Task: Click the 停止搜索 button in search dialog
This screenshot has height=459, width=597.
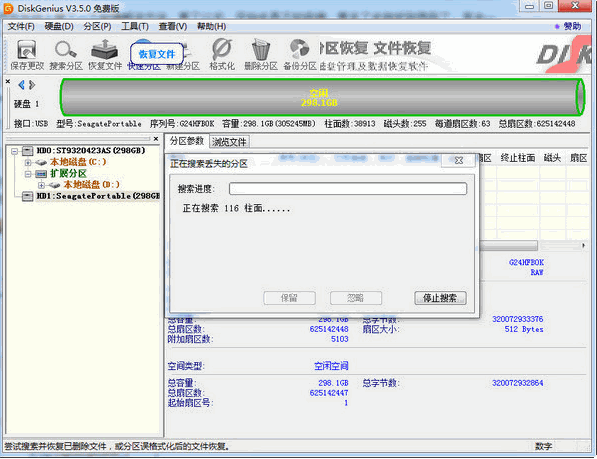Action: [440, 298]
